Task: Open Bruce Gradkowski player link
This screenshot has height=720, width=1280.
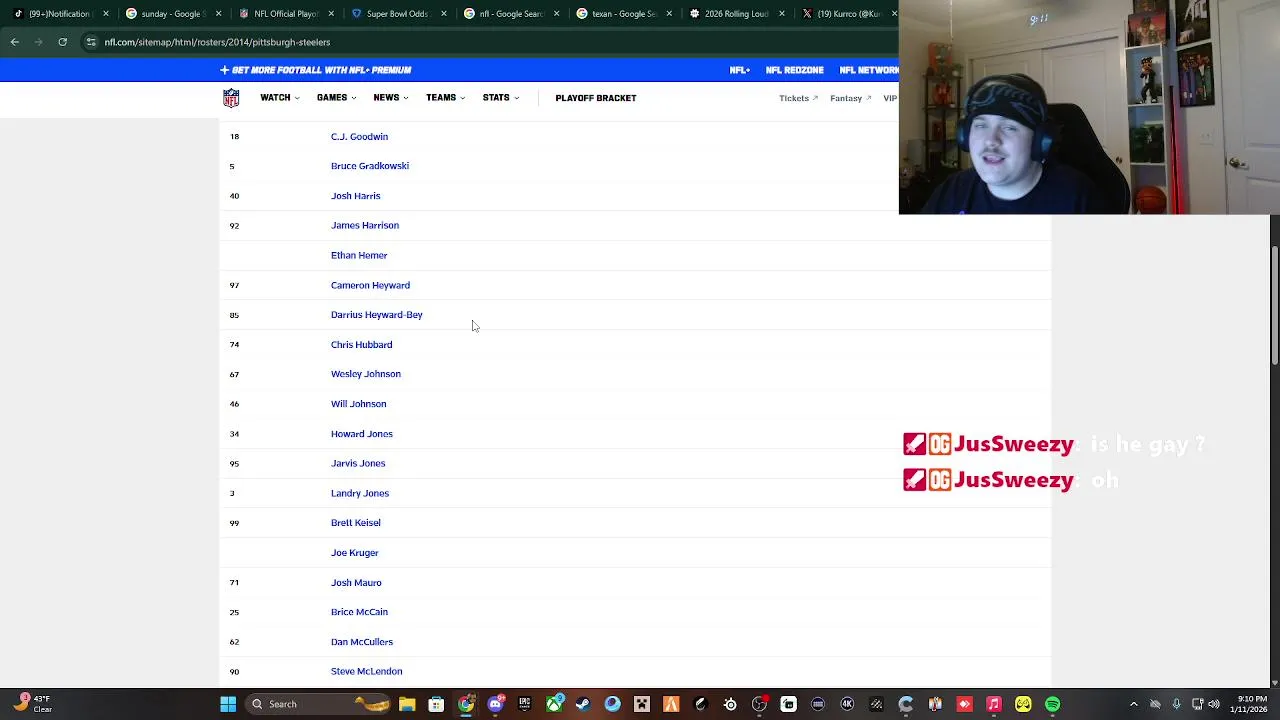Action: click(370, 166)
